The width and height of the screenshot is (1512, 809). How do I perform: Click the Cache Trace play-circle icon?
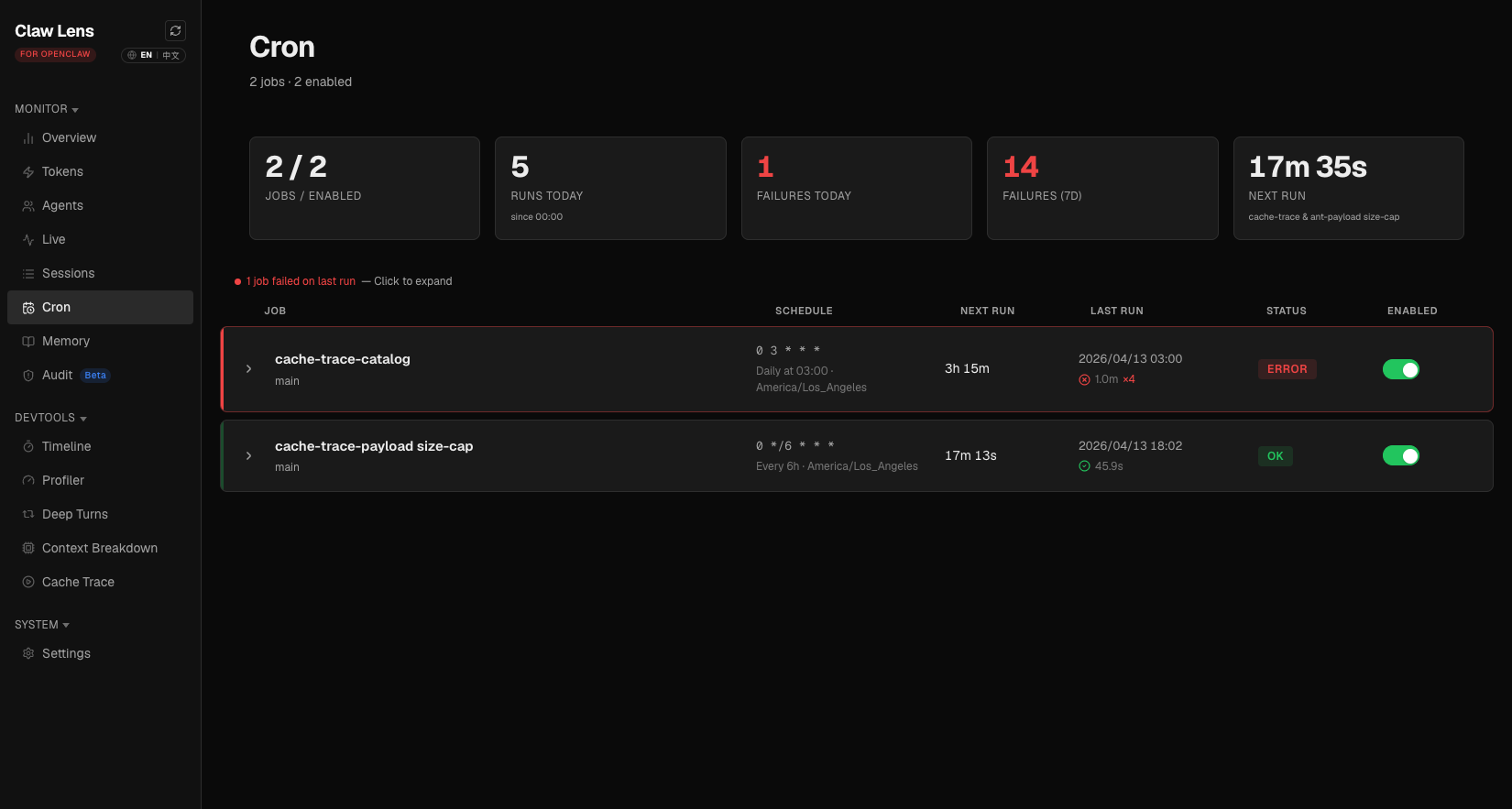pyautogui.click(x=28, y=583)
